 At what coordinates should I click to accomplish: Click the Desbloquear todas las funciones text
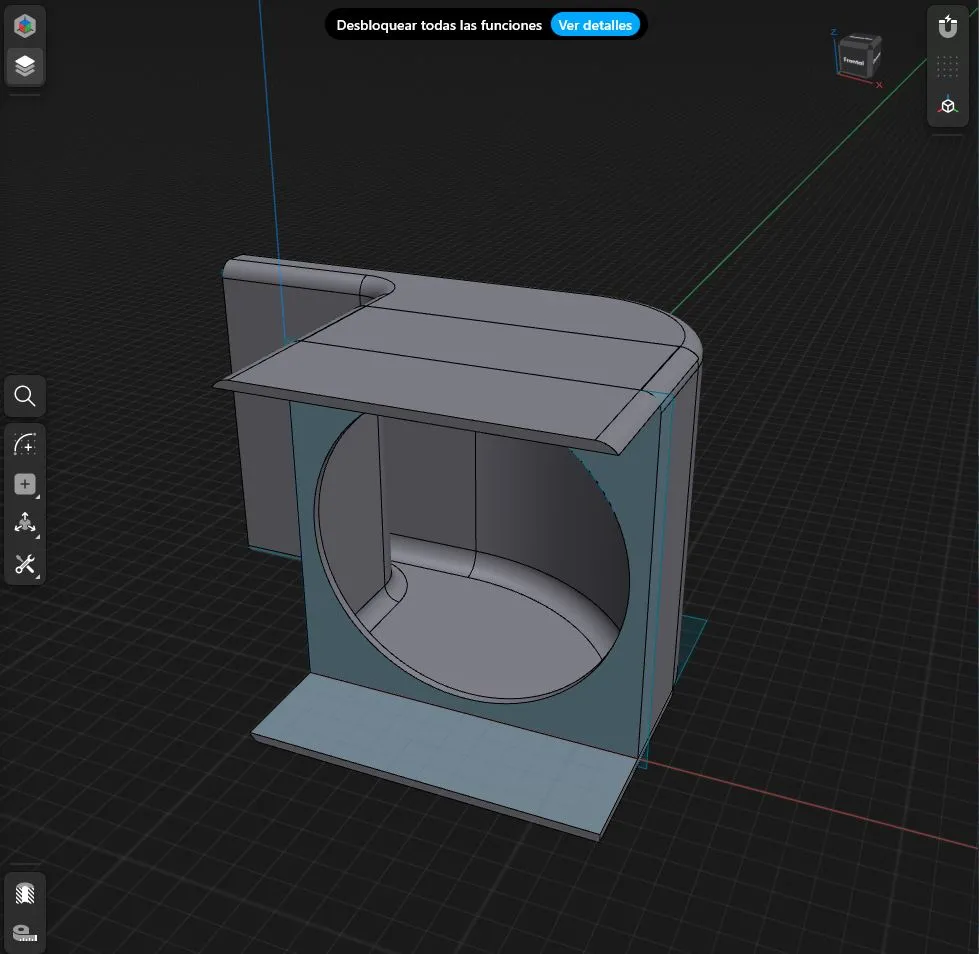point(439,25)
